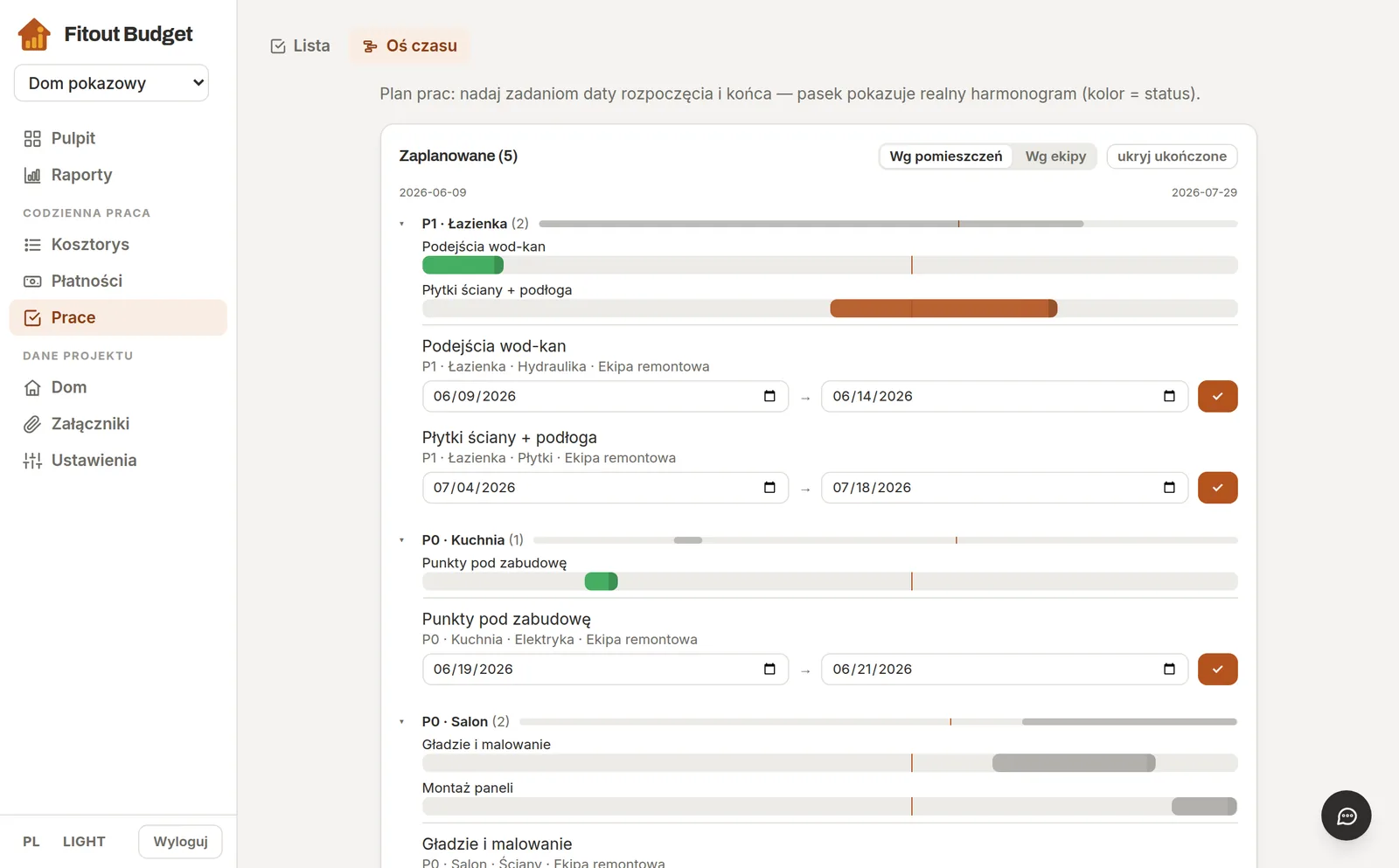Switch language via PL

pyautogui.click(x=31, y=842)
